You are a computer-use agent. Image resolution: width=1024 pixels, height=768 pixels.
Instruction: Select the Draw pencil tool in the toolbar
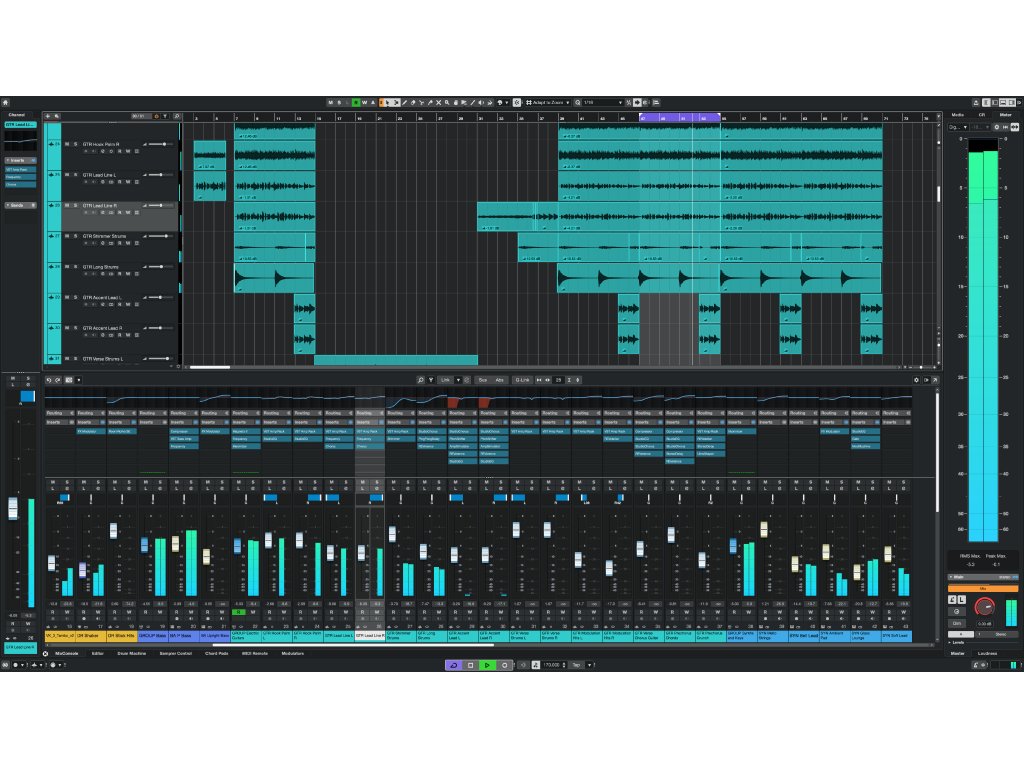pos(405,102)
